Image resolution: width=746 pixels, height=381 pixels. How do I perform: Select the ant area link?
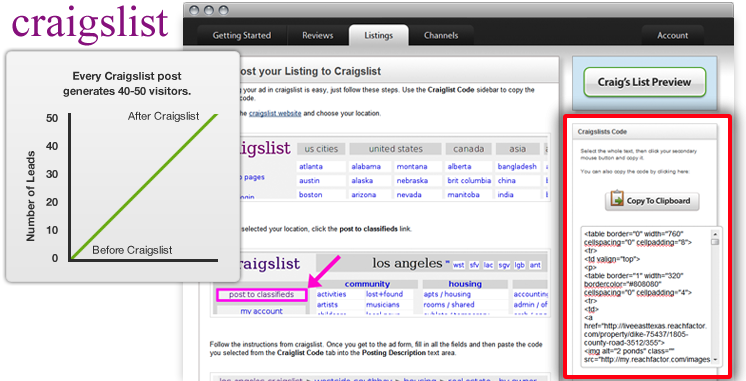click(x=535, y=265)
